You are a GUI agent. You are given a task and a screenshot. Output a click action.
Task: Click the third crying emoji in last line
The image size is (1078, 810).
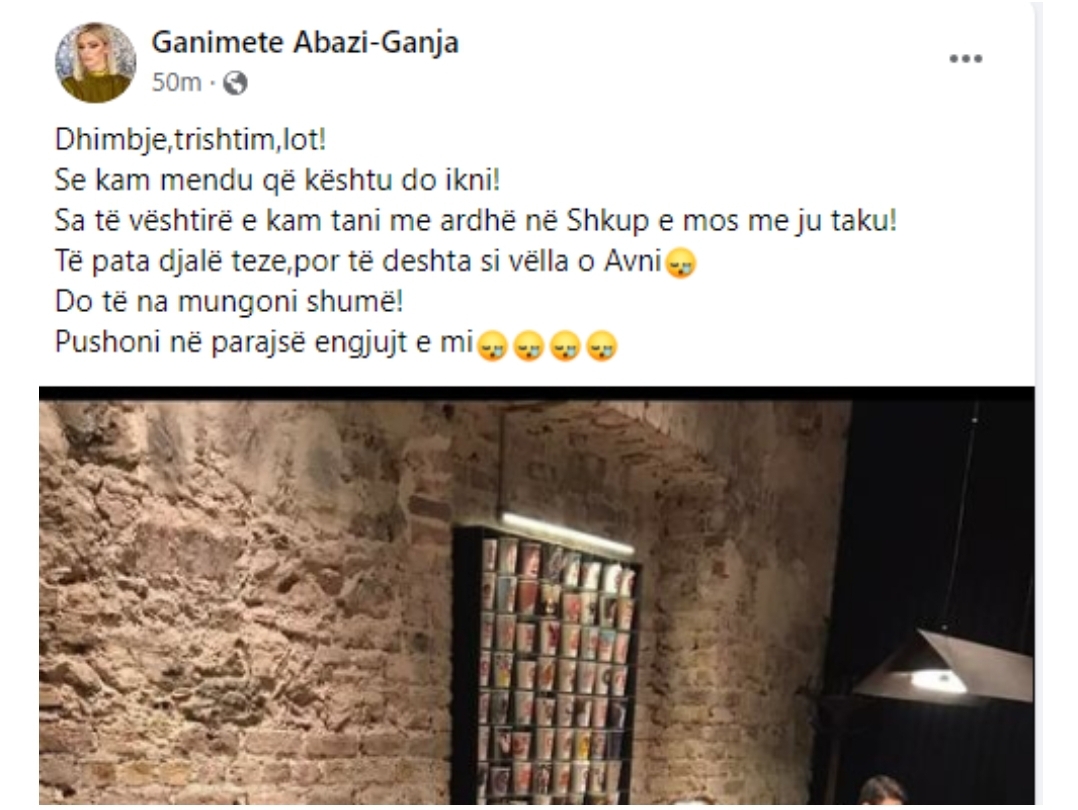click(565, 346)
